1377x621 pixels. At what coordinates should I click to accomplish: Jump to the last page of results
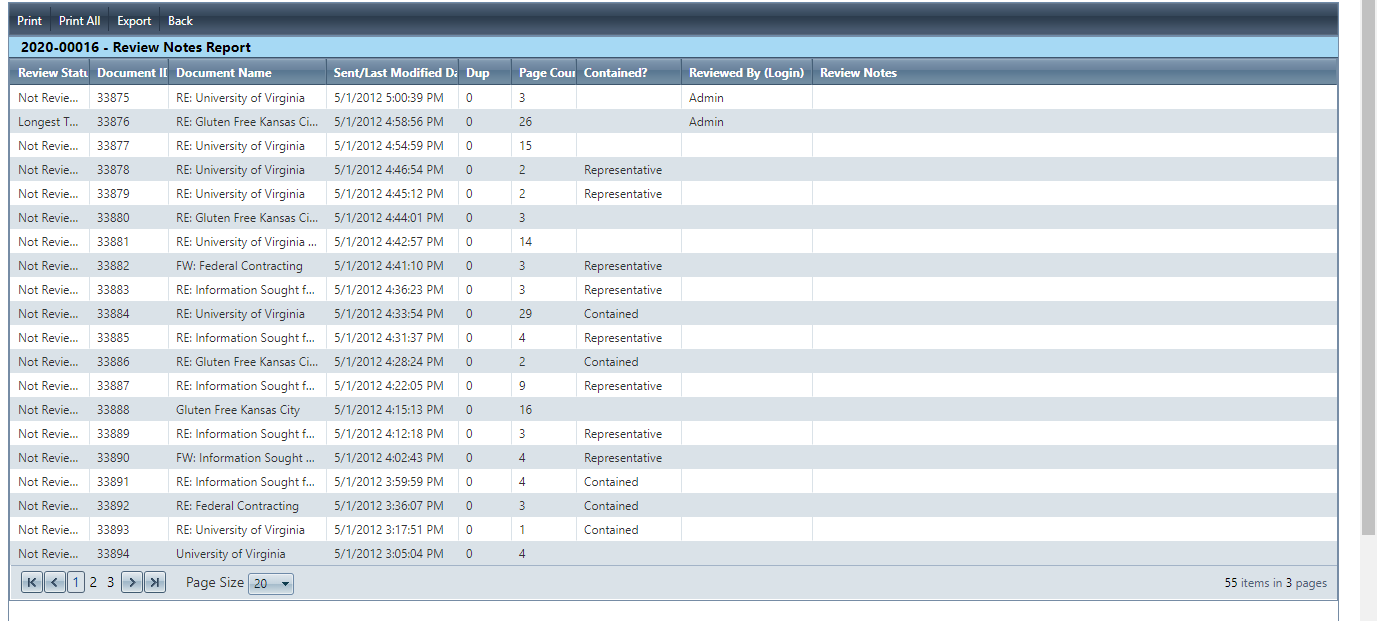[155, 583]
